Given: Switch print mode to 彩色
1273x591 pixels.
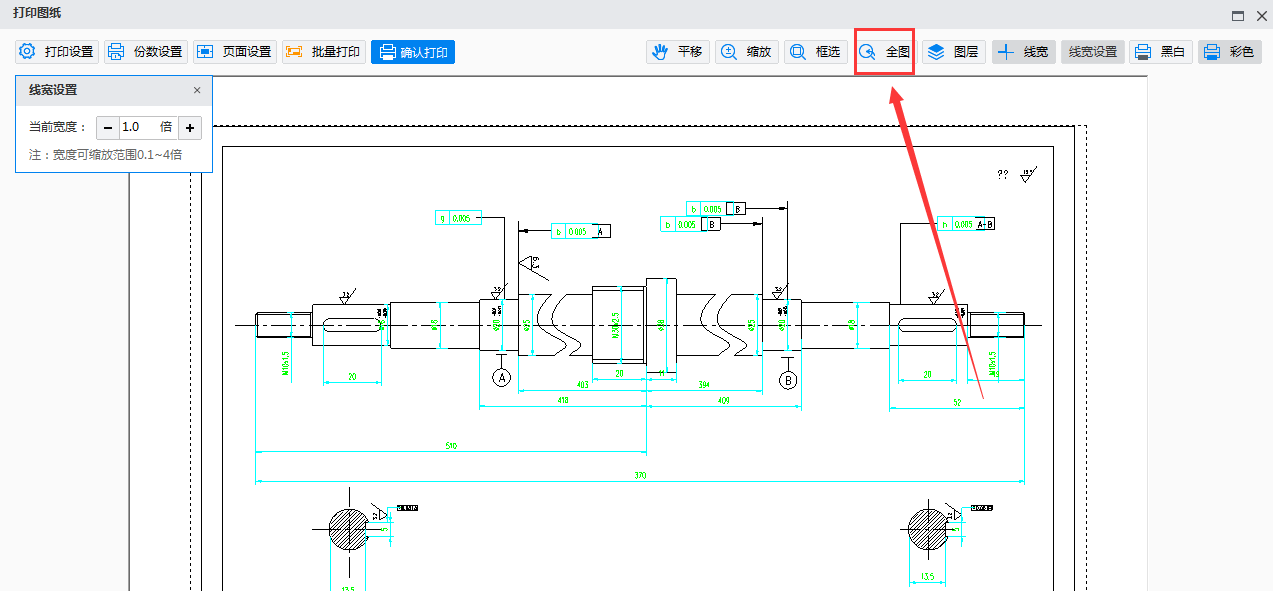Looking at the screenshot, I should point(1230,52).
